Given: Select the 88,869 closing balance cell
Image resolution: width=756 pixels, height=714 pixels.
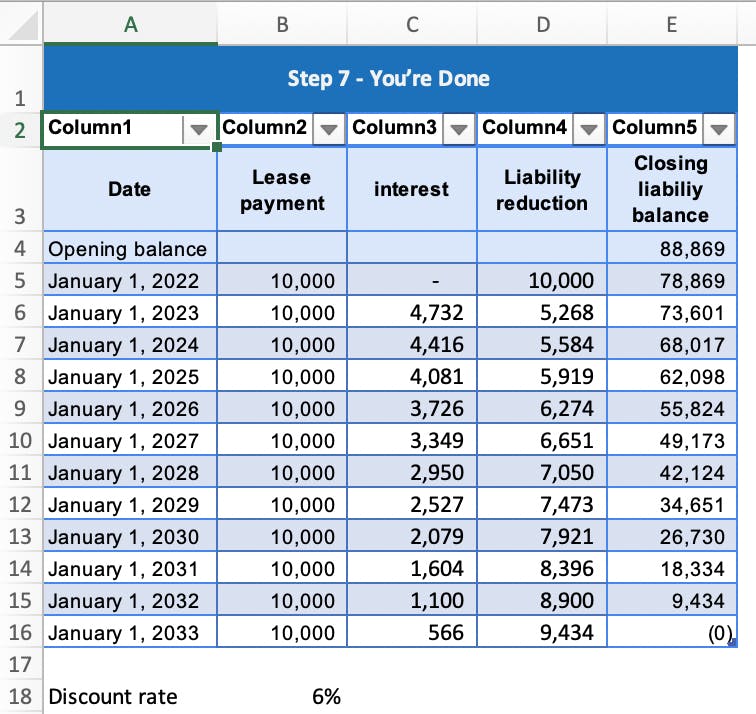Looking at the screenshot, I should coord(670,249).
